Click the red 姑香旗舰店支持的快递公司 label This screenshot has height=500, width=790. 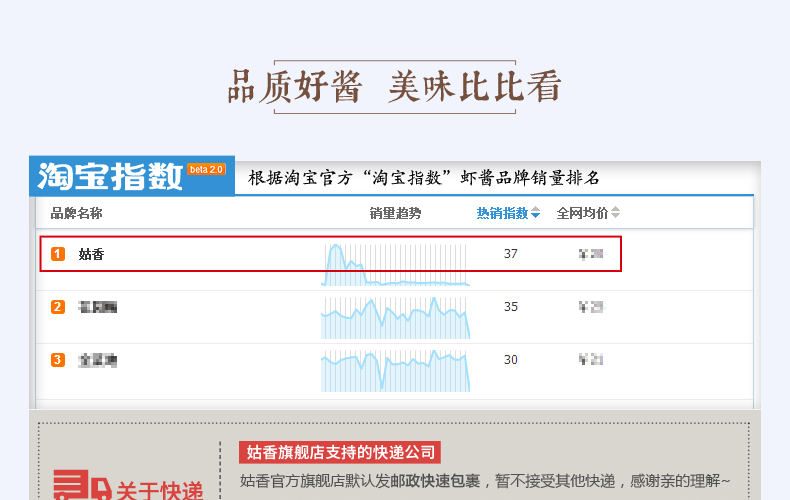click(x=340, y=452)
